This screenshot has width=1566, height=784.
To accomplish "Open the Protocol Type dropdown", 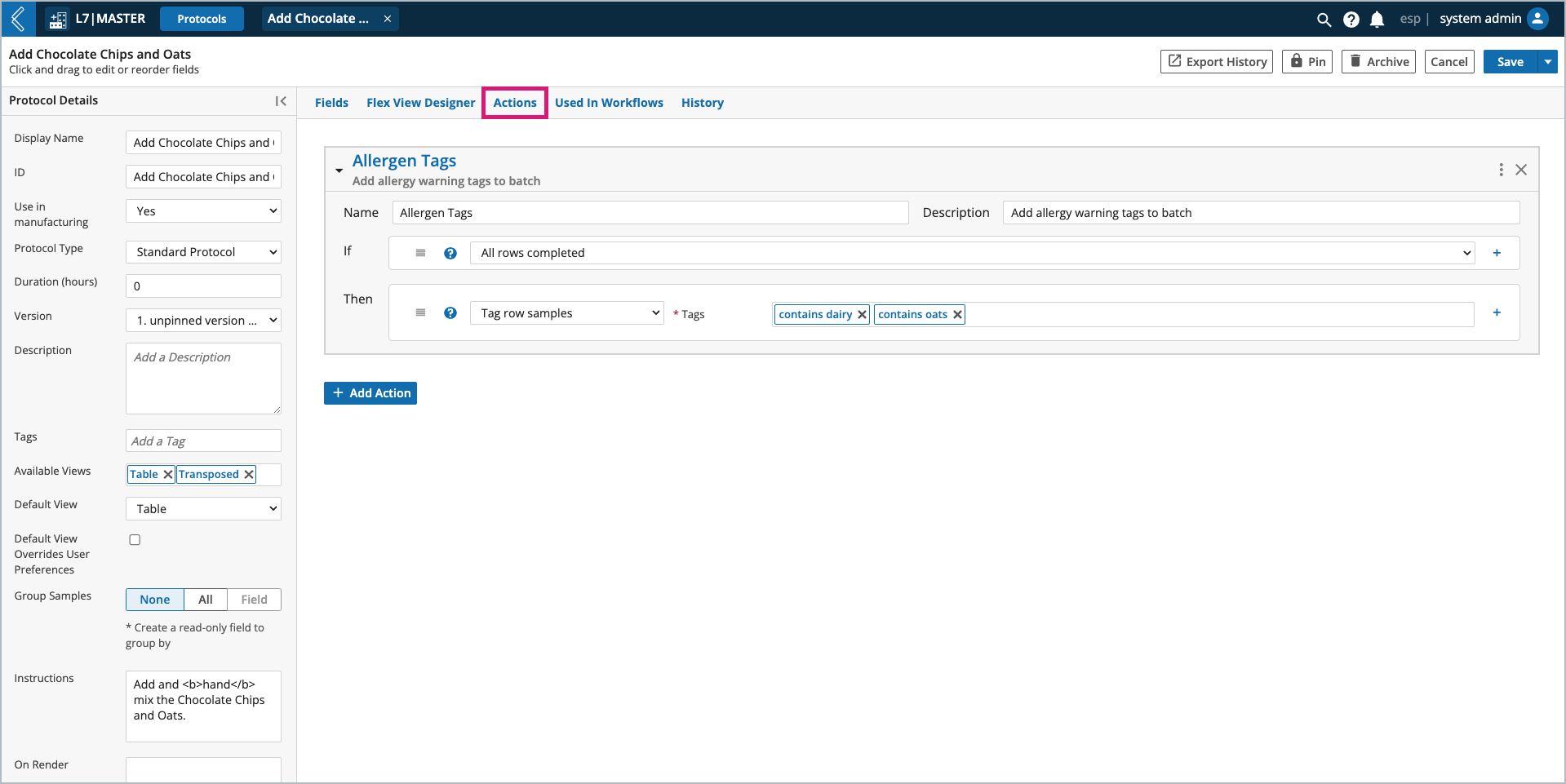I will [203, 252].
